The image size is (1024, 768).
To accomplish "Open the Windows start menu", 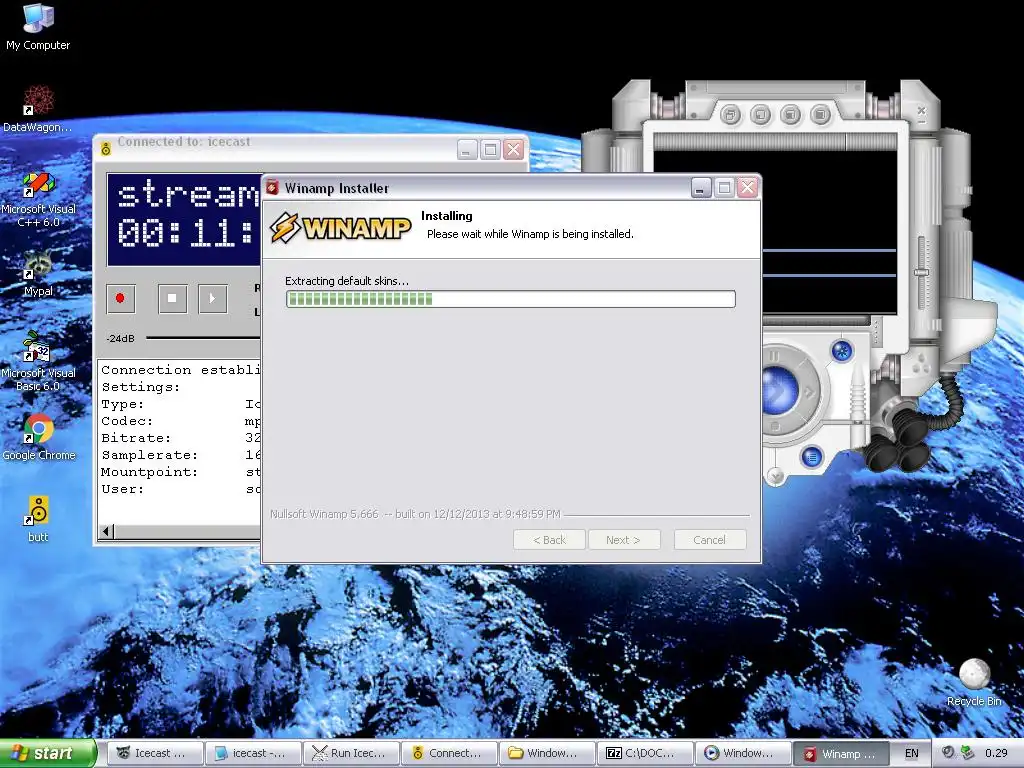I will (48, 753).
